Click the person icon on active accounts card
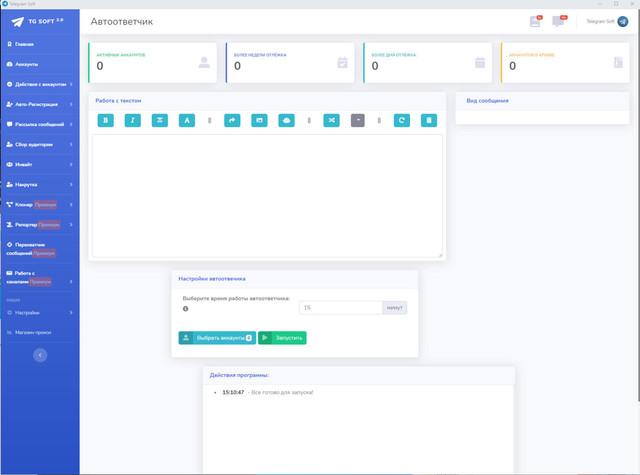 pyautogui.click(x=204, y=62)
